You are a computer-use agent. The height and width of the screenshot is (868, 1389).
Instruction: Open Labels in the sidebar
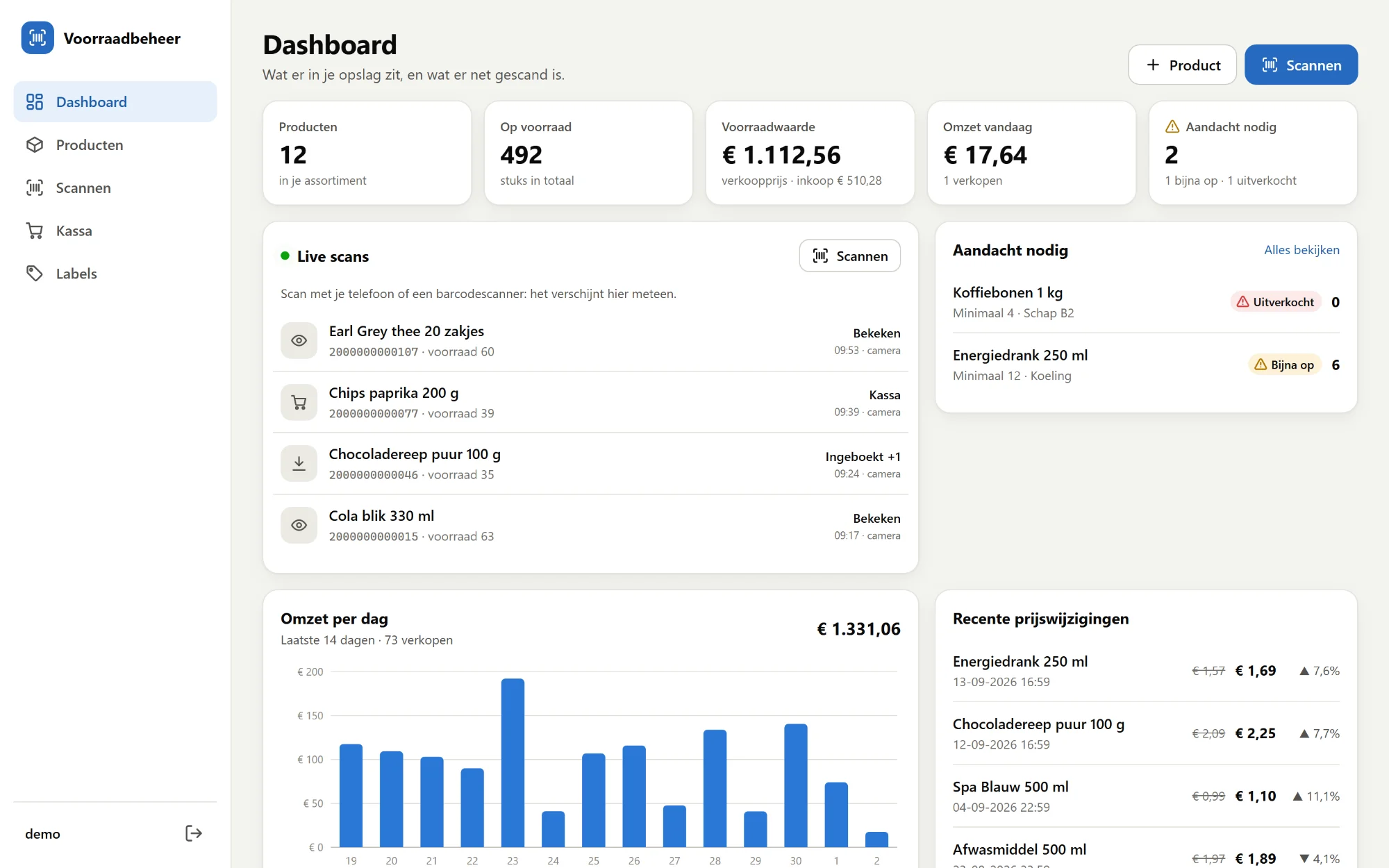click(x=115, y=274)
